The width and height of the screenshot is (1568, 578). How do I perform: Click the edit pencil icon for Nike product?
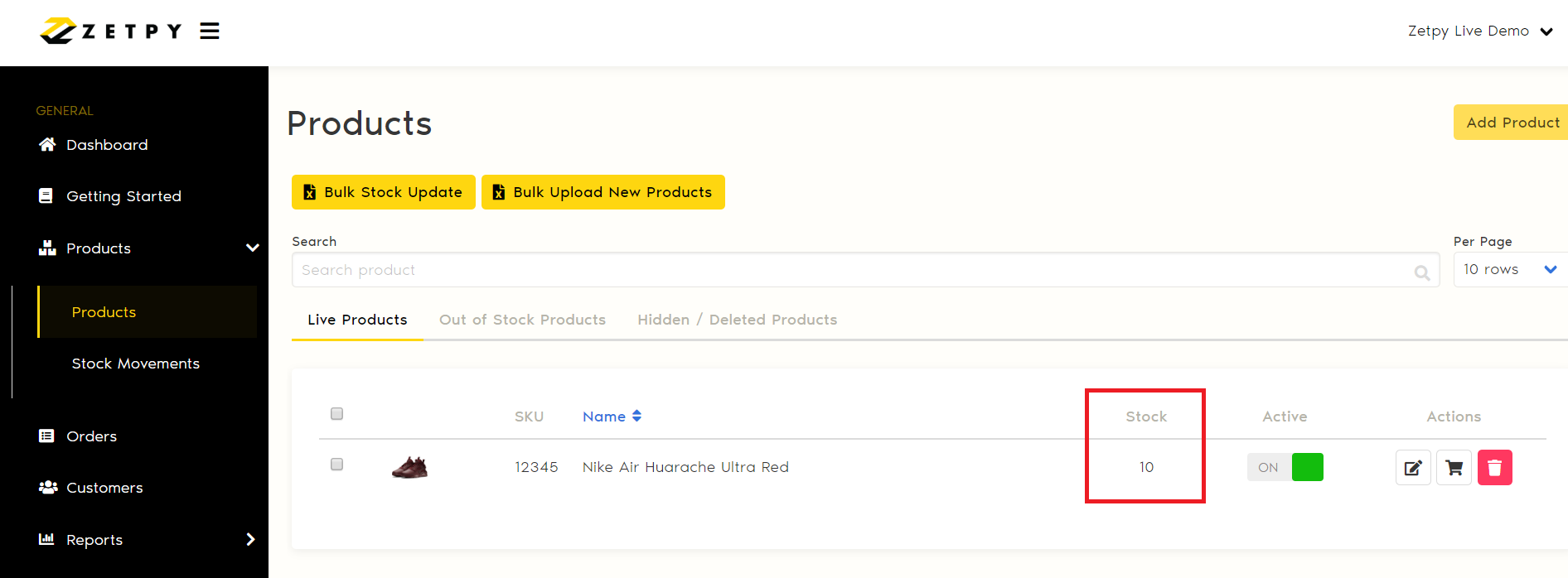[1413, 468]
